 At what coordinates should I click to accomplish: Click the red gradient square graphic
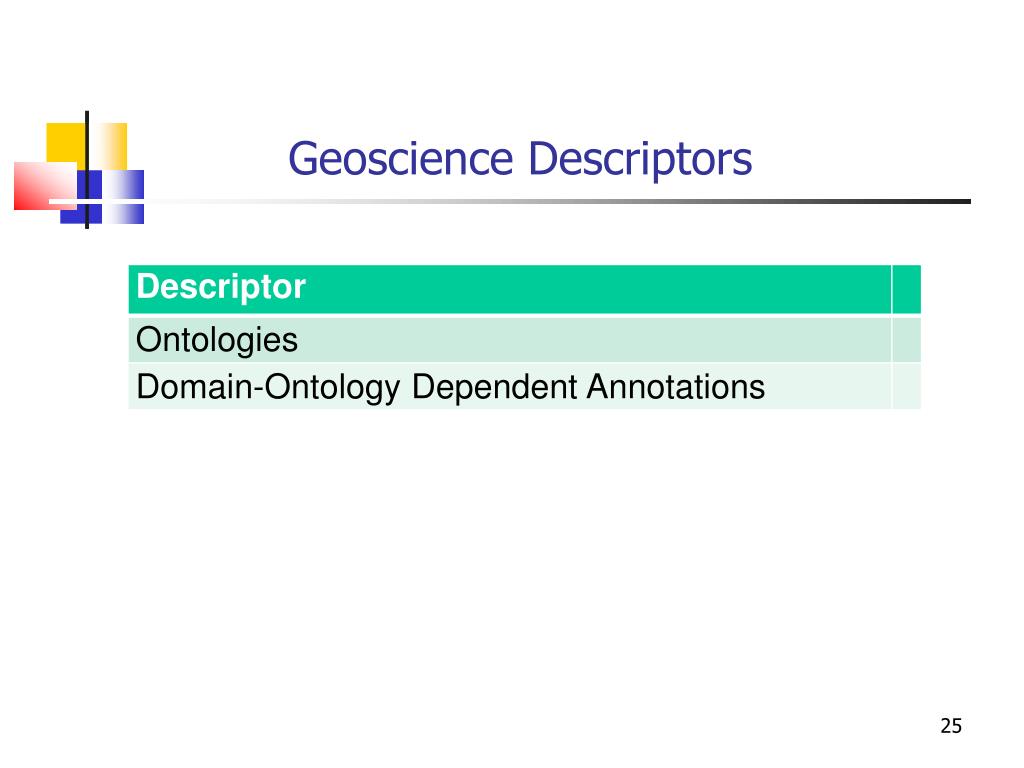click(x=44, y=186)
